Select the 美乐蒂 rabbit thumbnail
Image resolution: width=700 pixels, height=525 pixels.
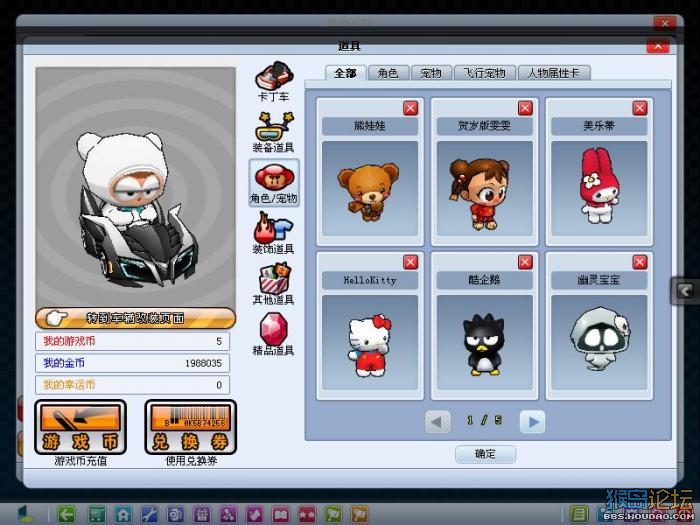tap(599, 188)
